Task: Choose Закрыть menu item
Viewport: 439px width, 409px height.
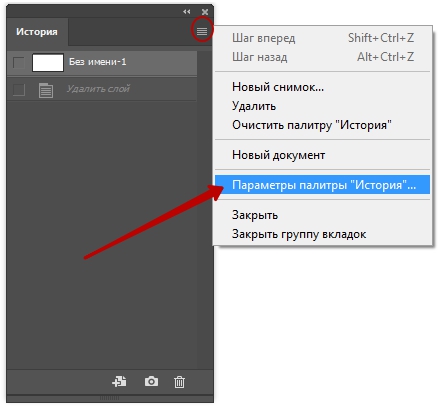Action: 322,215
